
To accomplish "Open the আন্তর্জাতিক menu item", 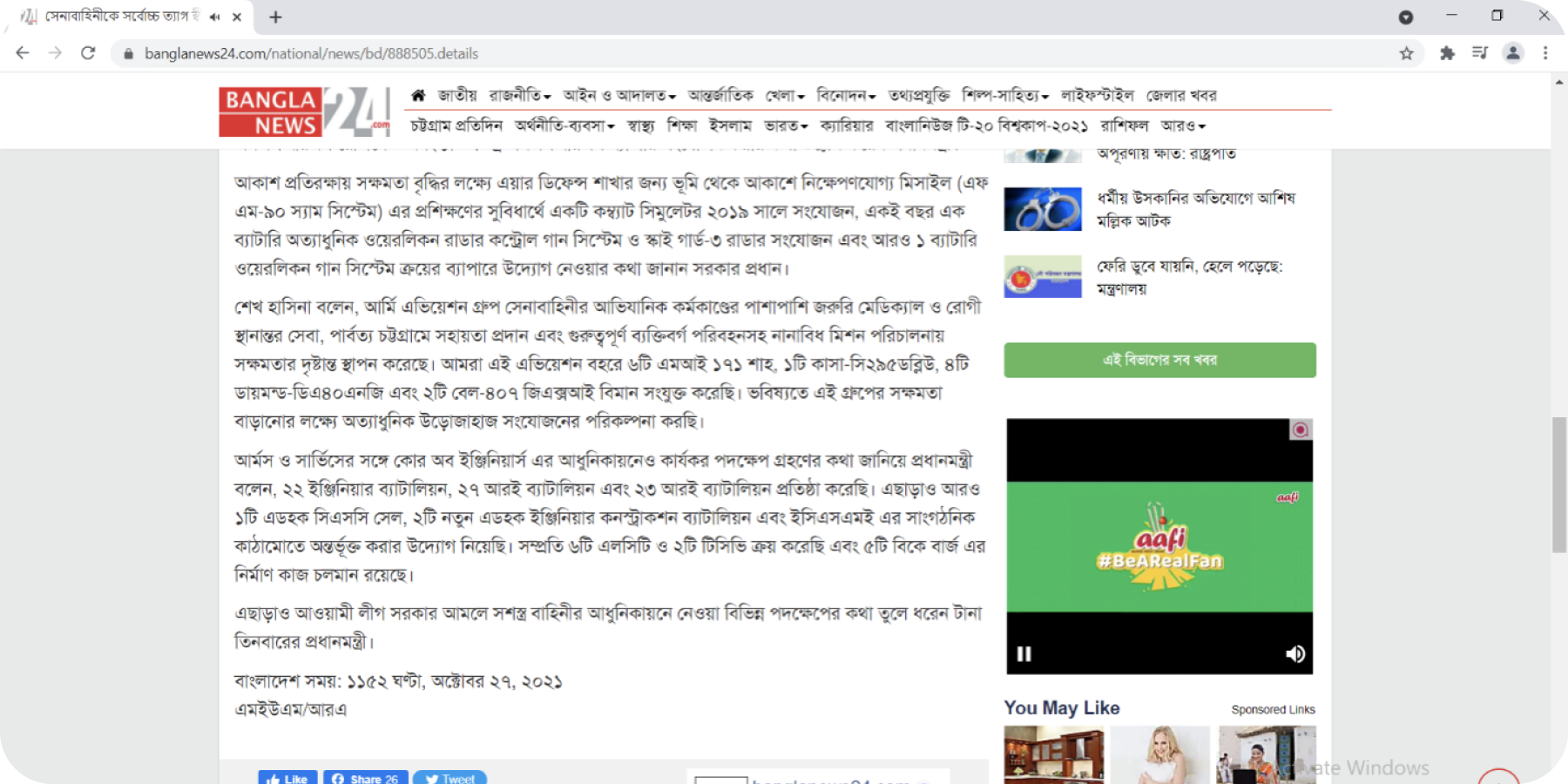I will pyautogui.click(x=720, y=95).
